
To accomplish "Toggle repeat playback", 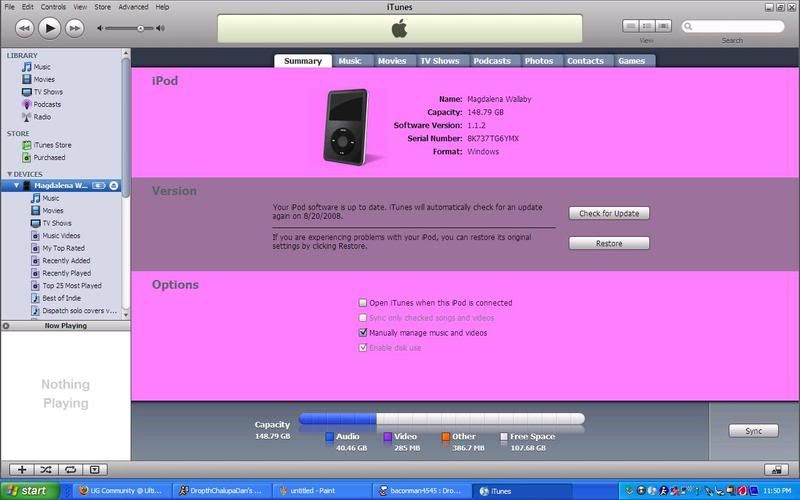I will (70, 469).
